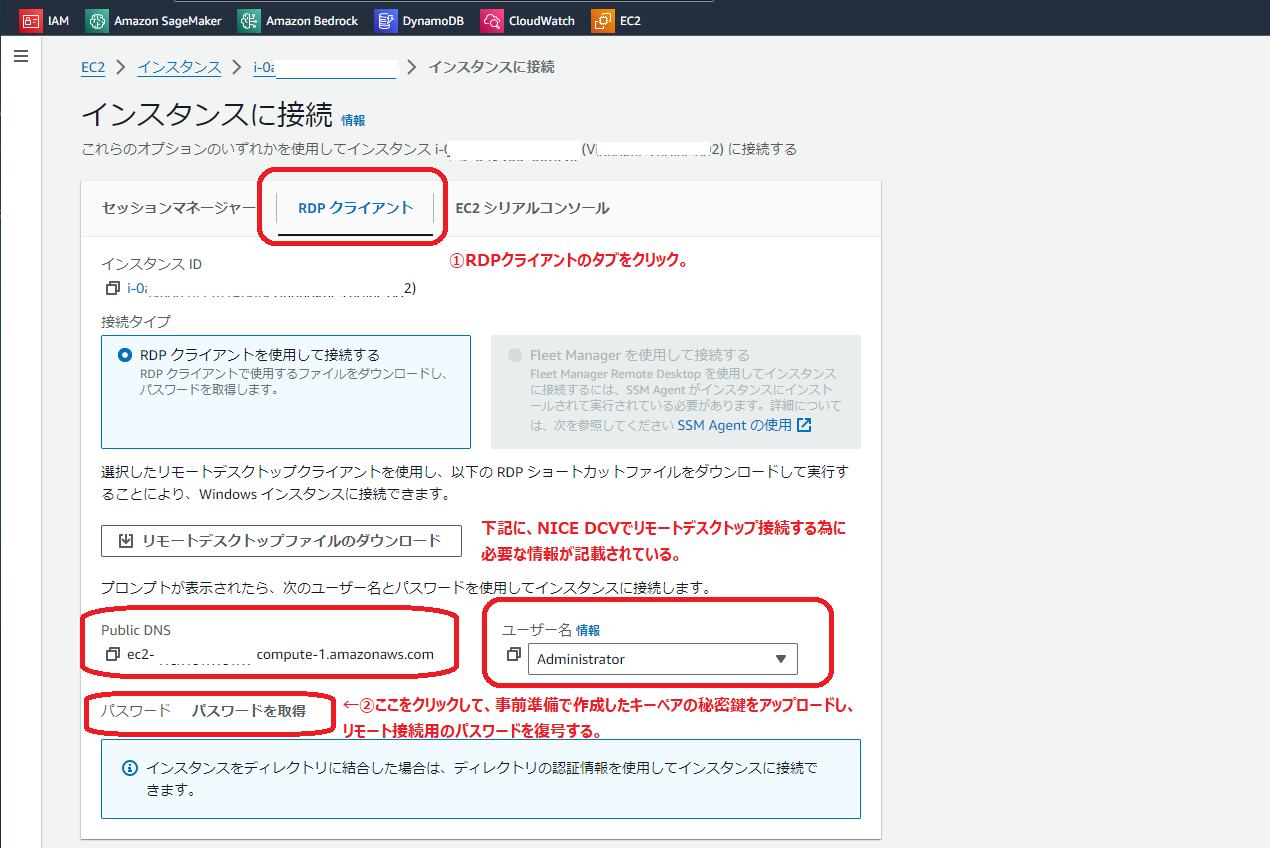Open the Amazon SageMaker shortcut icon

click(97, 20)
